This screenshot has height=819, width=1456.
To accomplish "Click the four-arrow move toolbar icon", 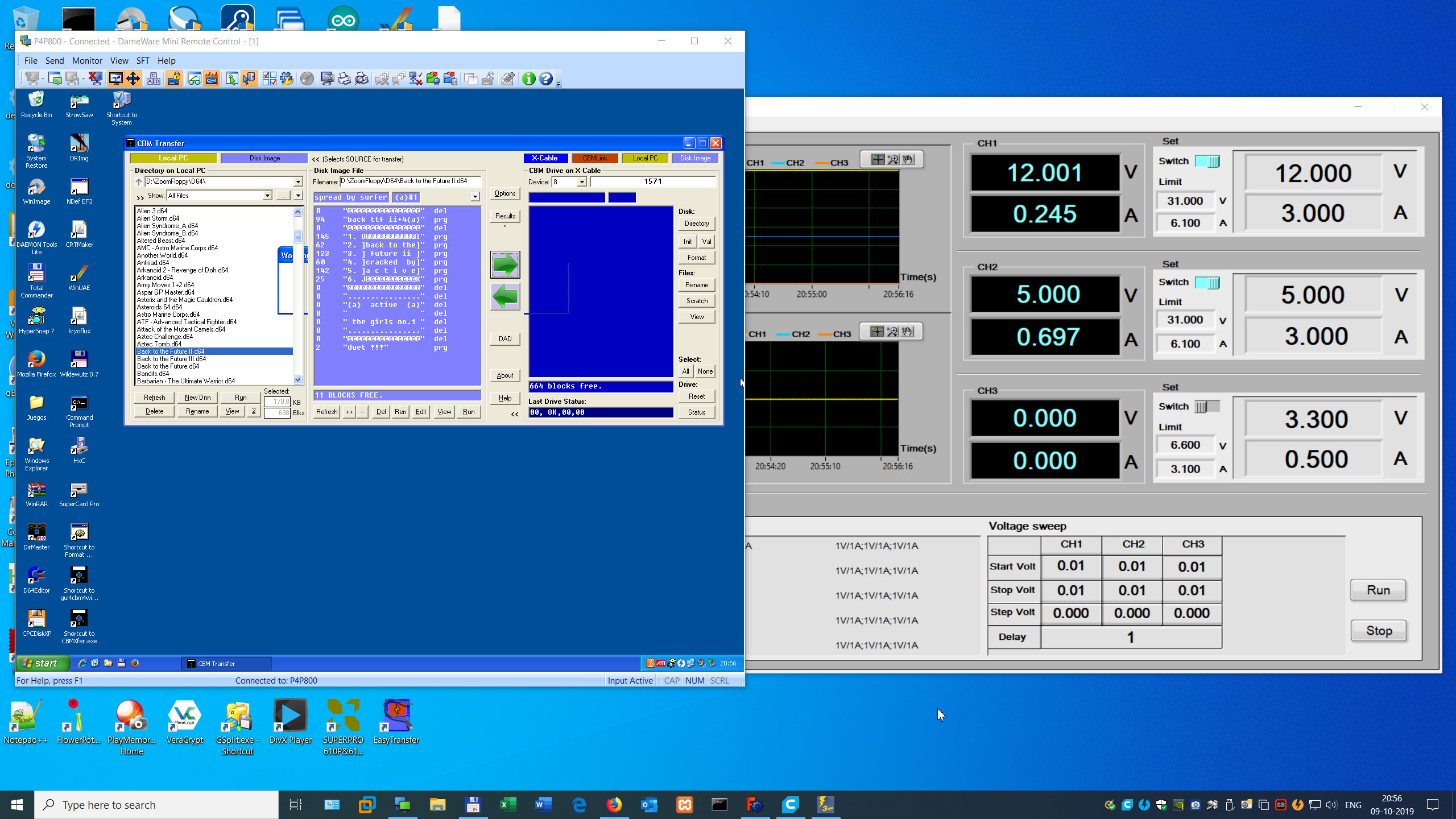I will coord(133,78).
